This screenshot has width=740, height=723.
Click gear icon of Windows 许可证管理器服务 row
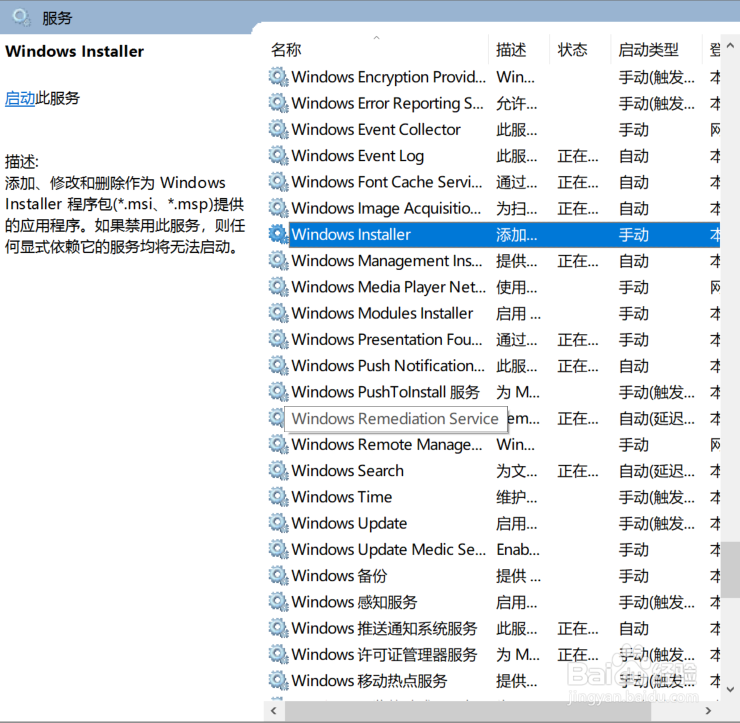click(278, 655)
